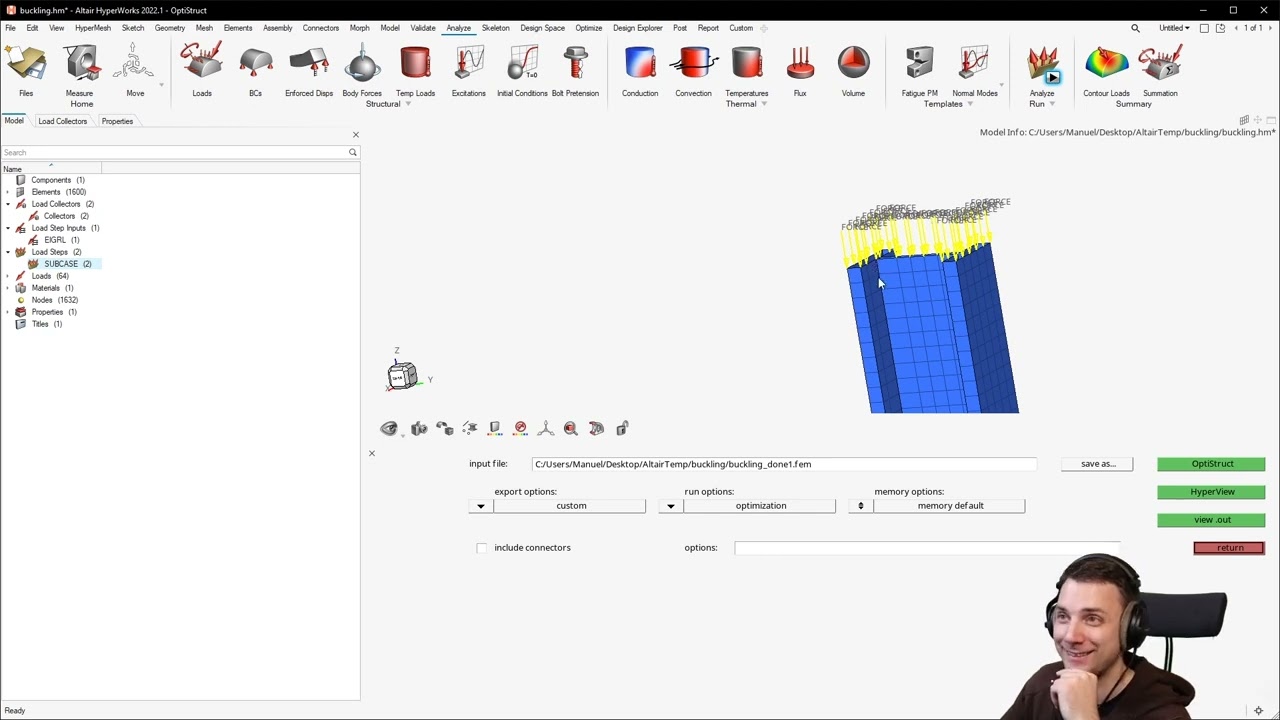Click the red return button
1280x720 pixels.
1229,548
